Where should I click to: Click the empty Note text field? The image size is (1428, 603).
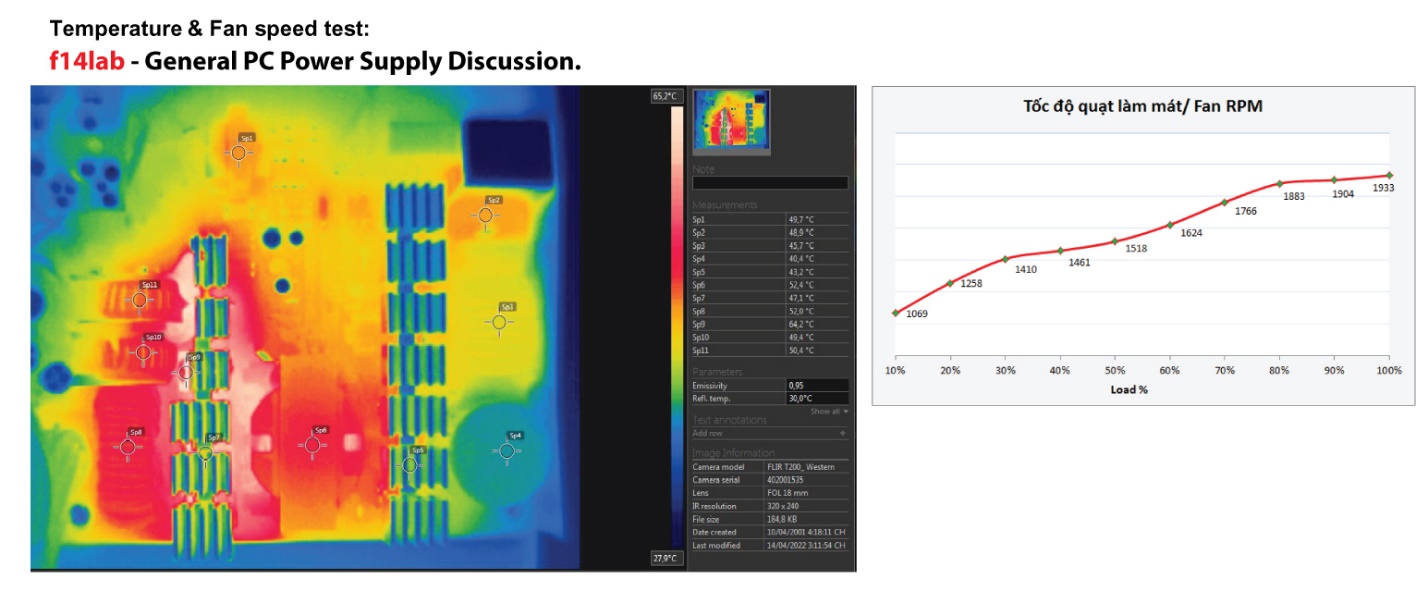(770, 183)
